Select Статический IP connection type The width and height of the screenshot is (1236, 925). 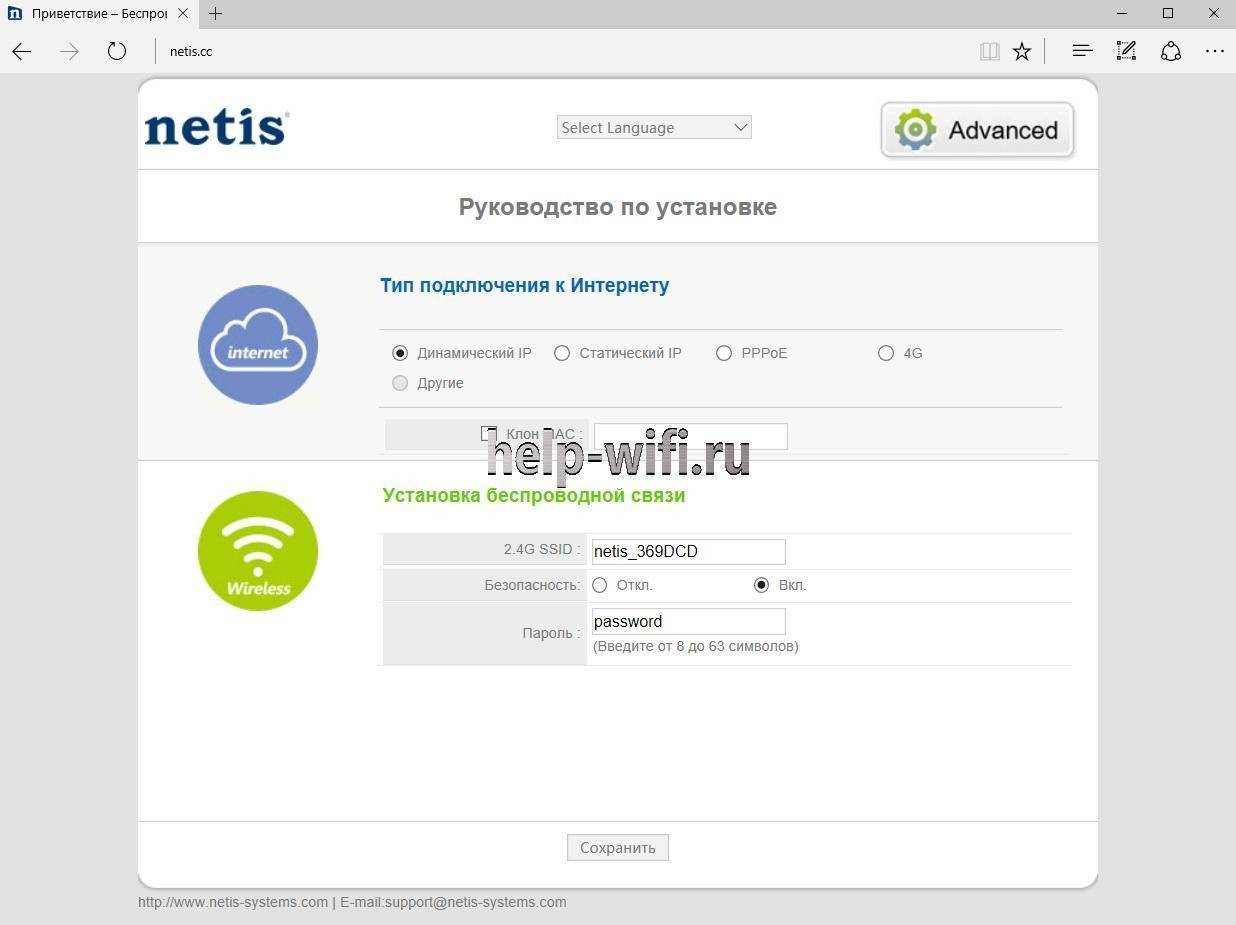562,353
